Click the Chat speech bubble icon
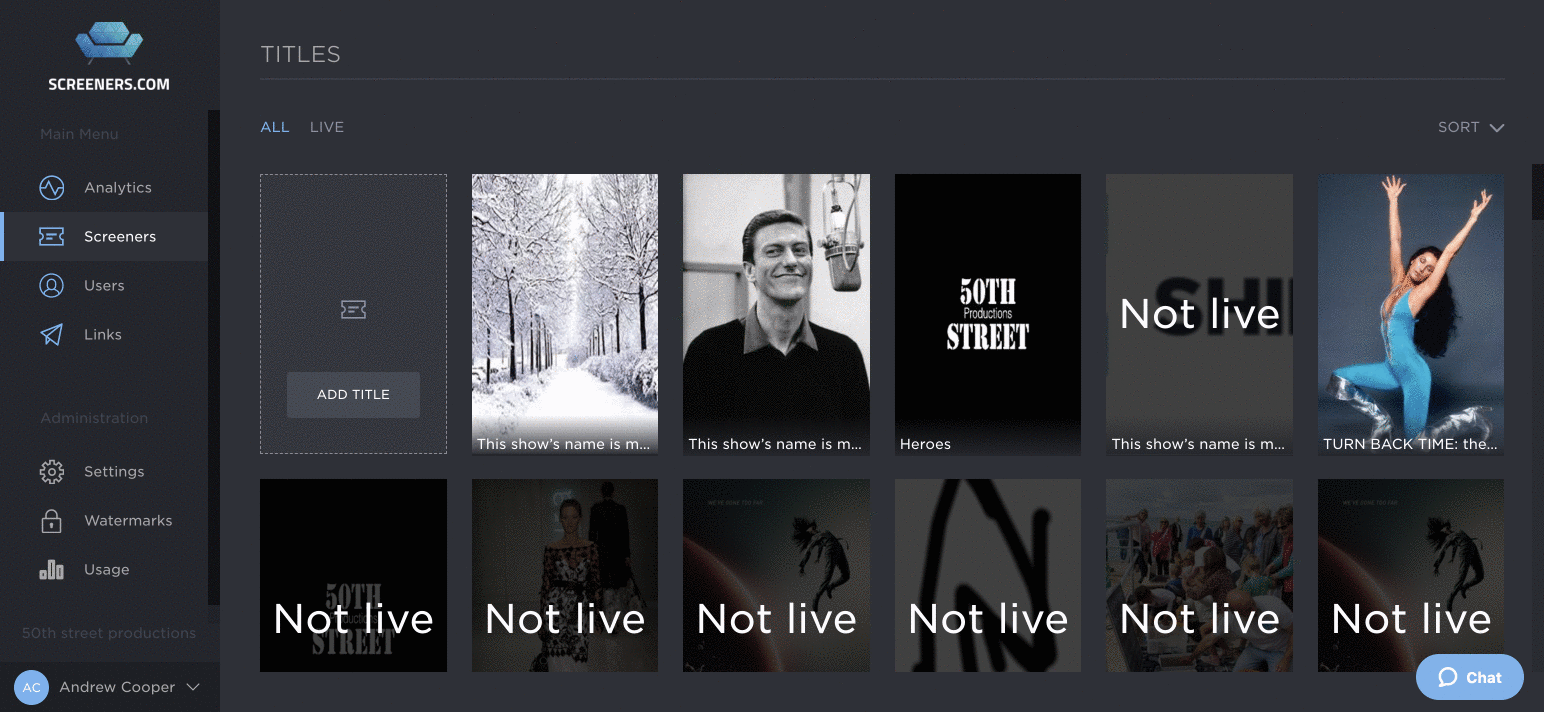The image size is (1544, 712). 1447,677
